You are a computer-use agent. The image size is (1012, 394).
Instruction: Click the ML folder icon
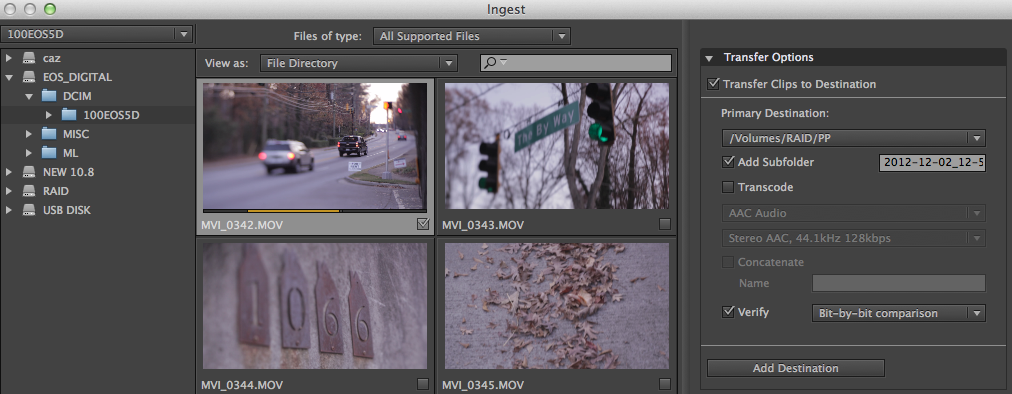[x=49, y=153]
